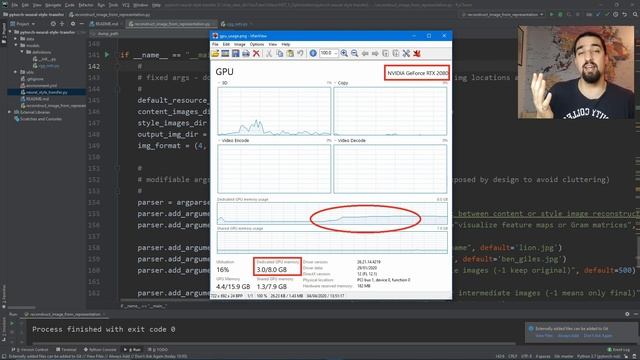Go to next image with right arrow
The width and height of the screenshot is (640, 360).
[x=375, y=53]
